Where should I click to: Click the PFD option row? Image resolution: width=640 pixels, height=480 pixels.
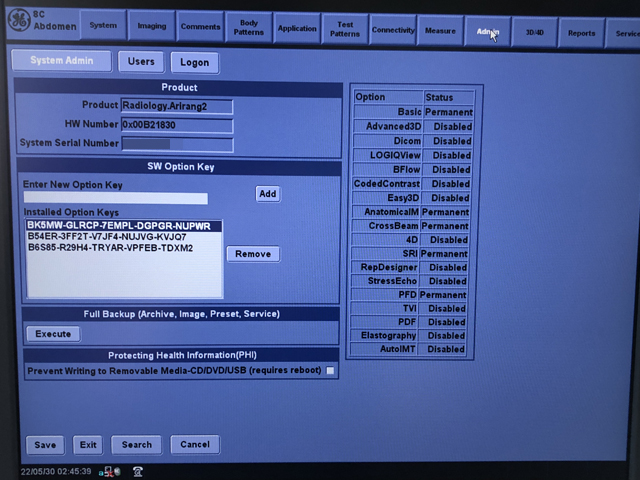click(409, 295)
